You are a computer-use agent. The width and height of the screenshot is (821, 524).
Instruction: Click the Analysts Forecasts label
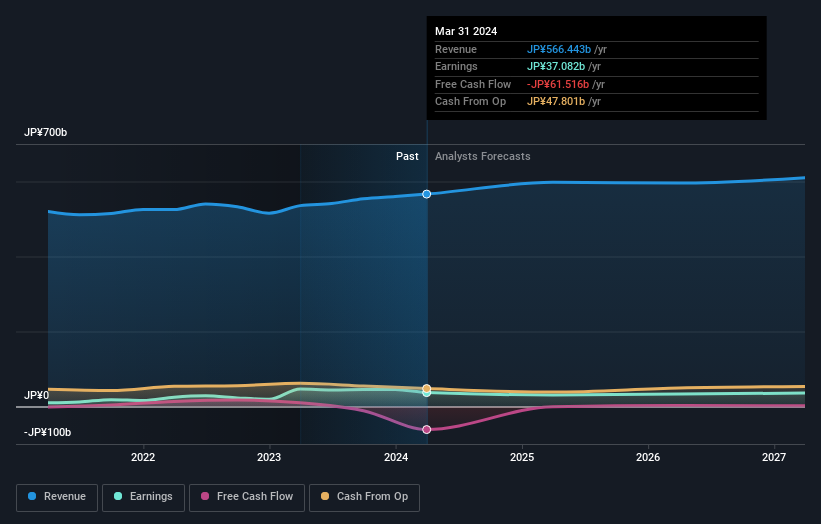(x=482, y=157)
